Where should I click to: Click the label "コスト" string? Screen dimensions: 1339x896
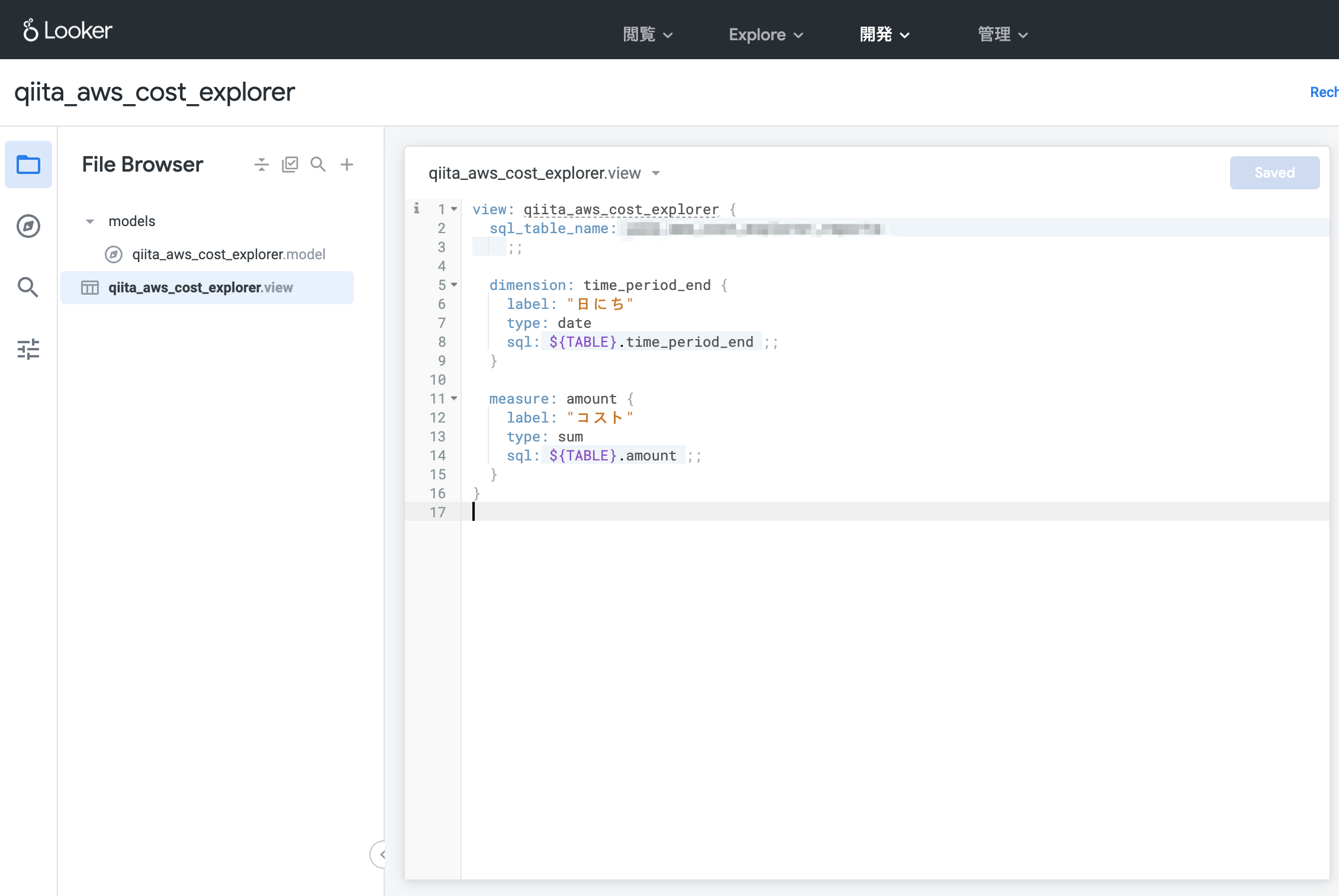600,418
